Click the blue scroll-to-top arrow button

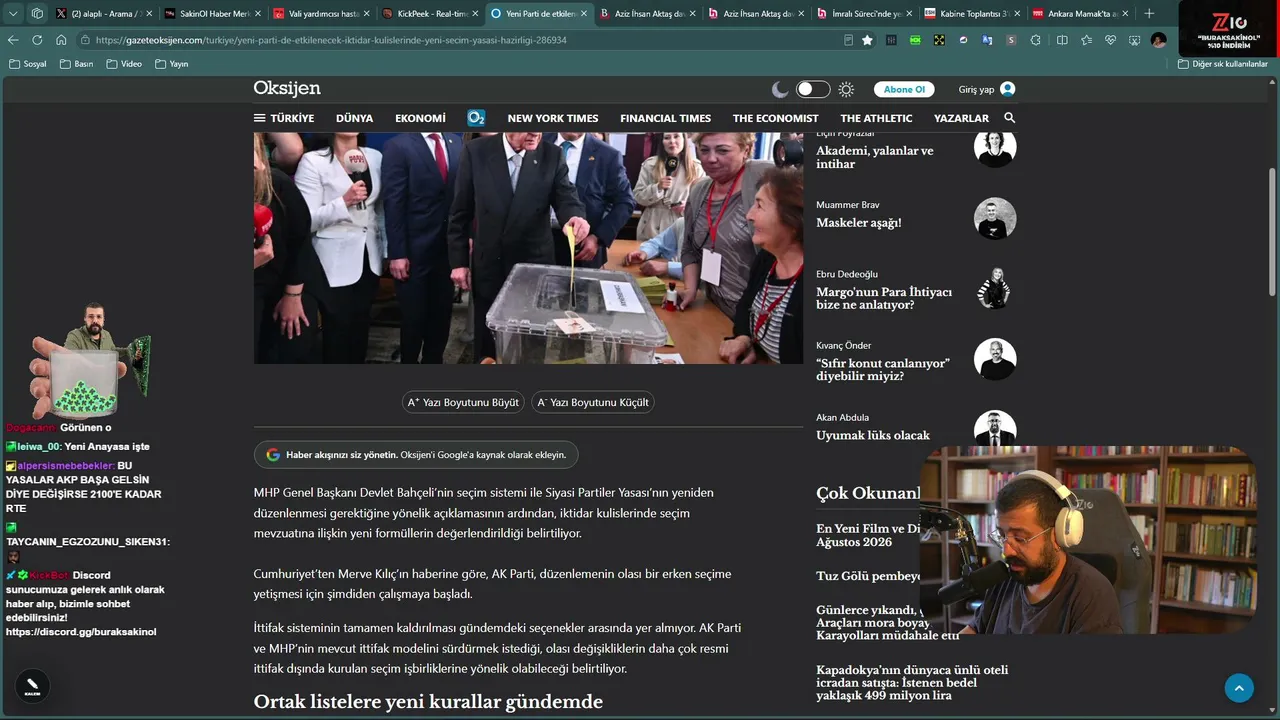pos(1239,688)
